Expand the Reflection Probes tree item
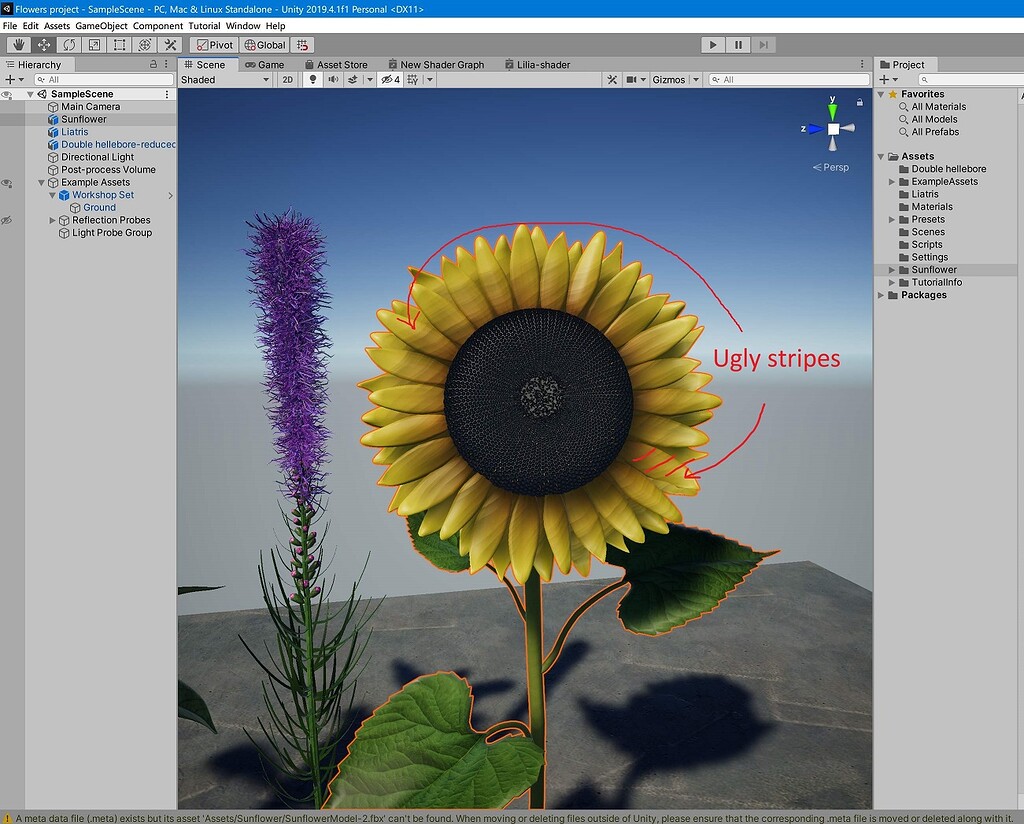The width and height of the screenshot is (1024, 824). 52,220
